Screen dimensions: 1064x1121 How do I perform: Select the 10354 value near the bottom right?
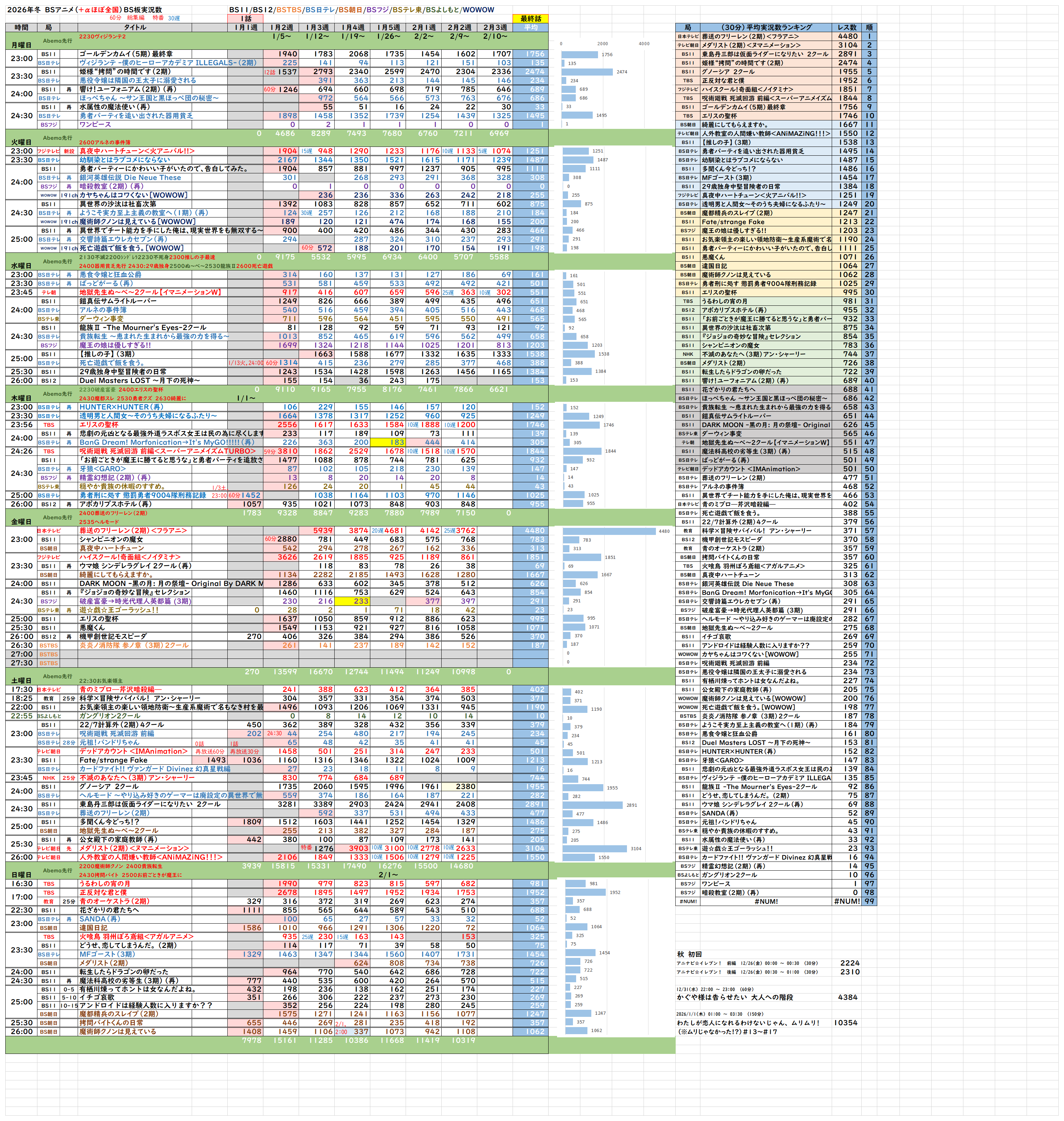point(845,1023)
